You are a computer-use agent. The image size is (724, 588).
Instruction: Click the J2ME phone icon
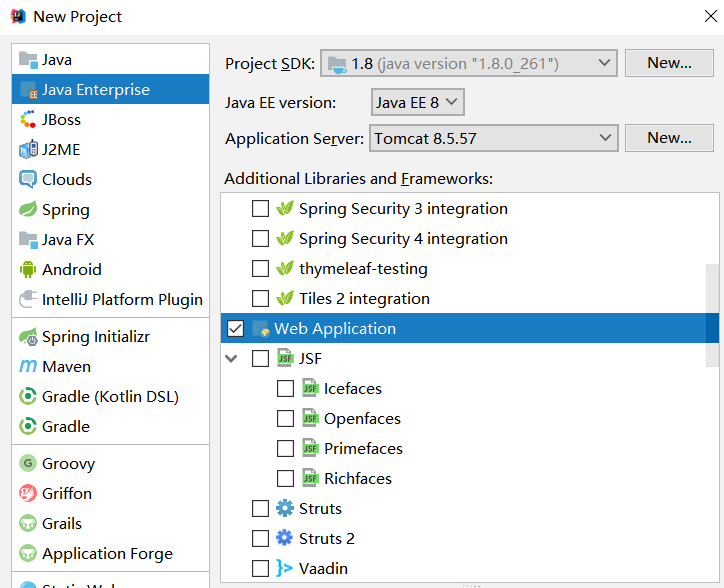(x=28, y=150)
